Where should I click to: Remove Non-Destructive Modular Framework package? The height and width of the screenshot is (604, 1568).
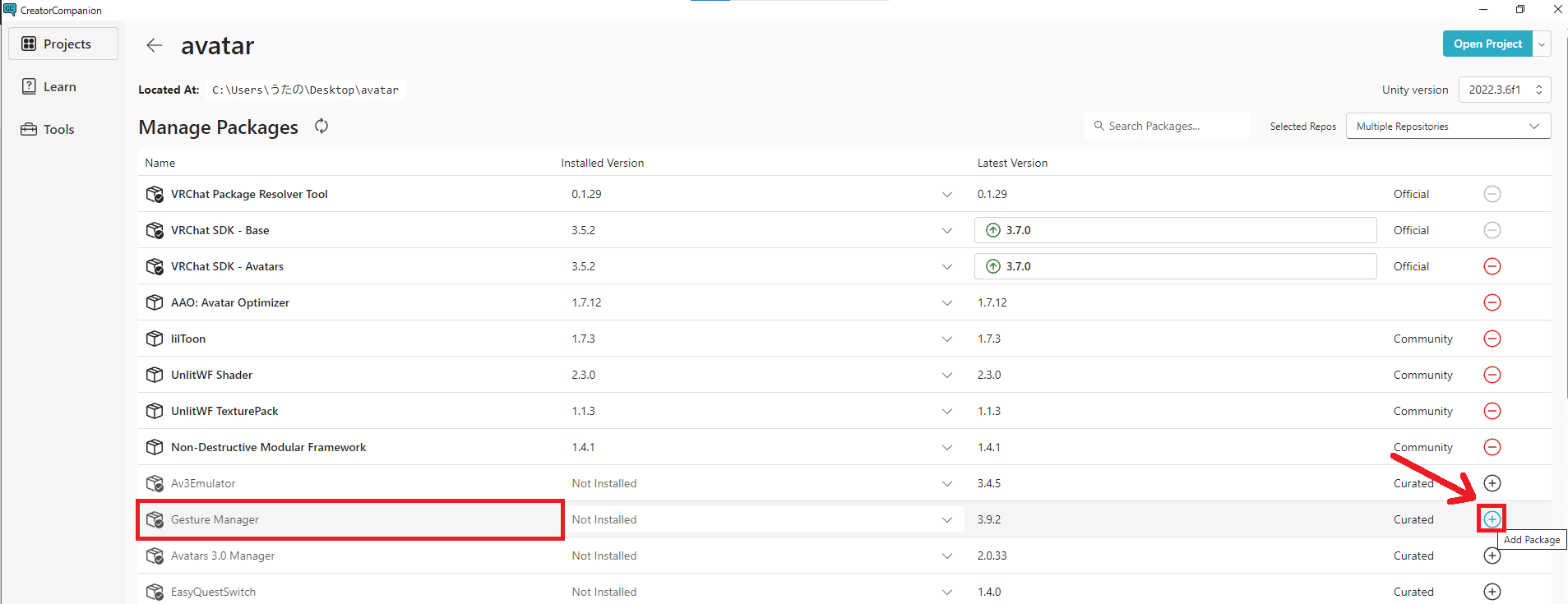pos(1492,447)
